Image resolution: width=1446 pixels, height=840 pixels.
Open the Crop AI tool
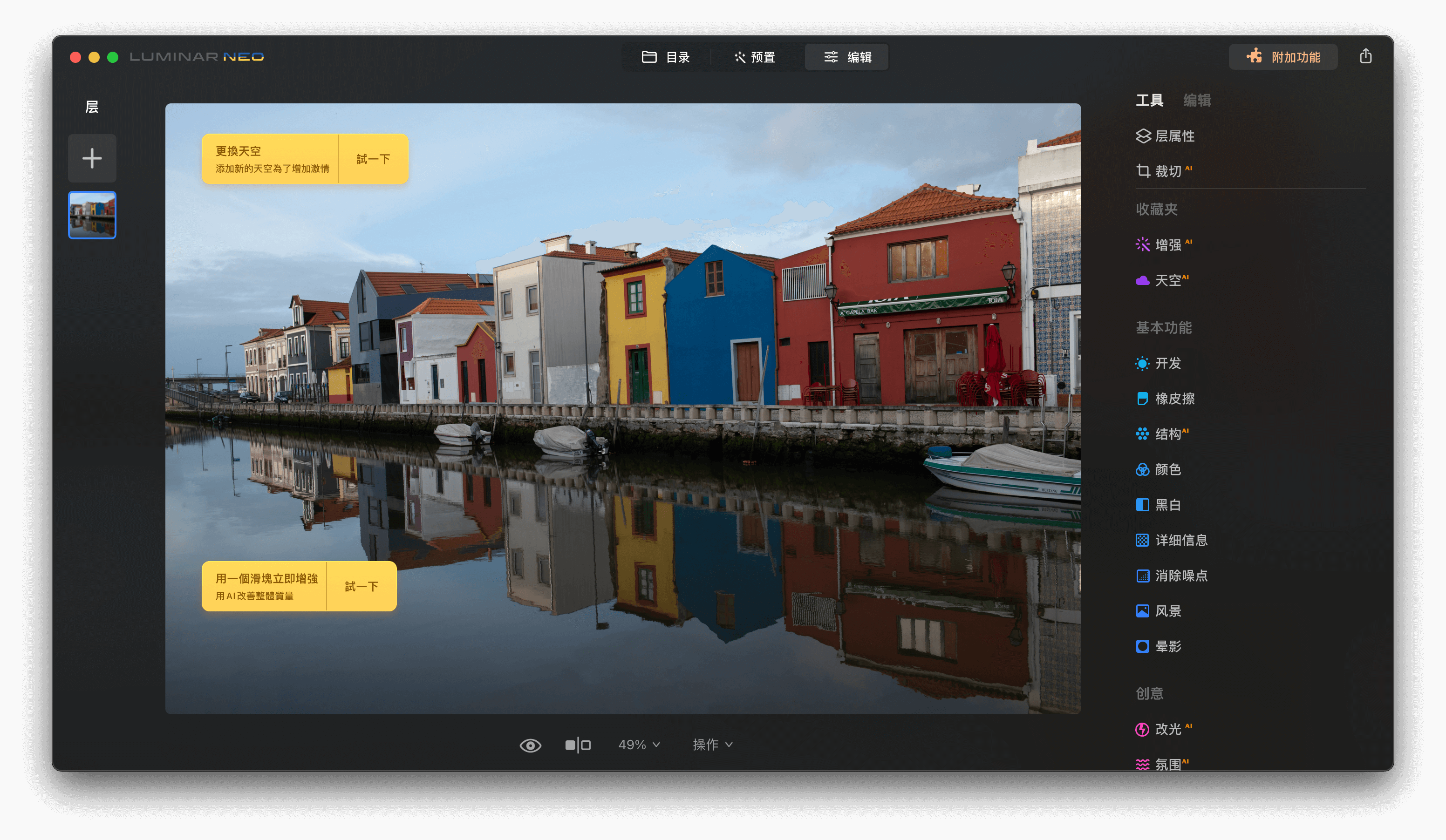tap(1167, 171)
